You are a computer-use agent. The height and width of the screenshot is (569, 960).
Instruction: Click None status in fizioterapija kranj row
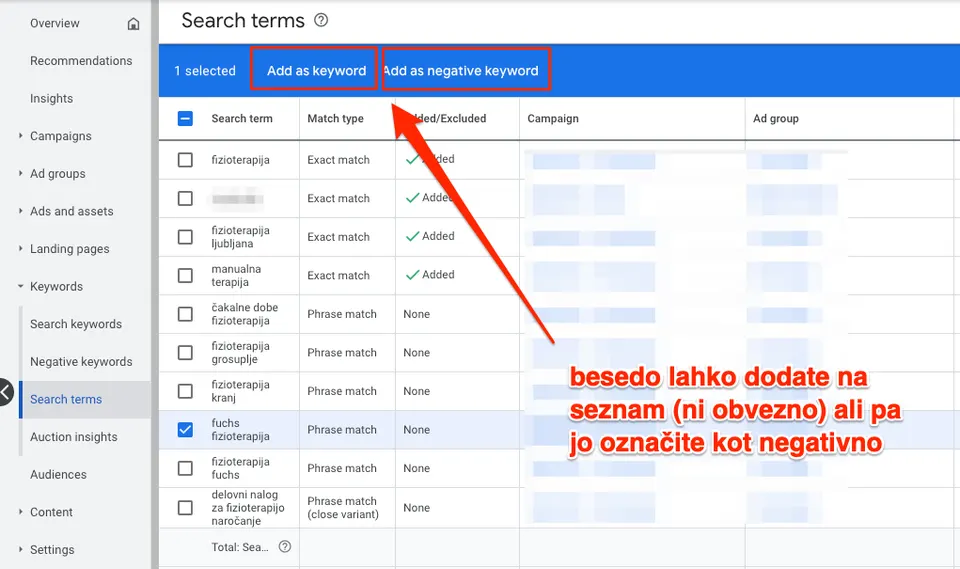(416, 391)
